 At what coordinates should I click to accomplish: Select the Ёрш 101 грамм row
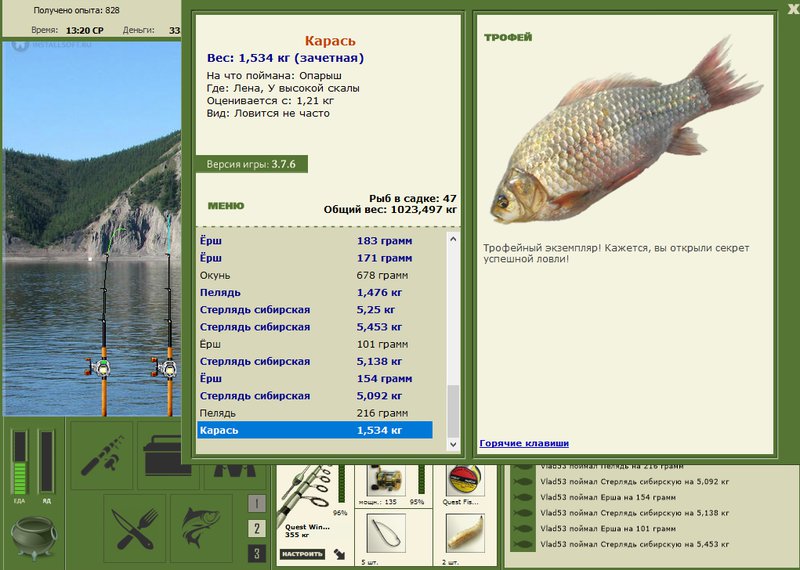point(315,344)
